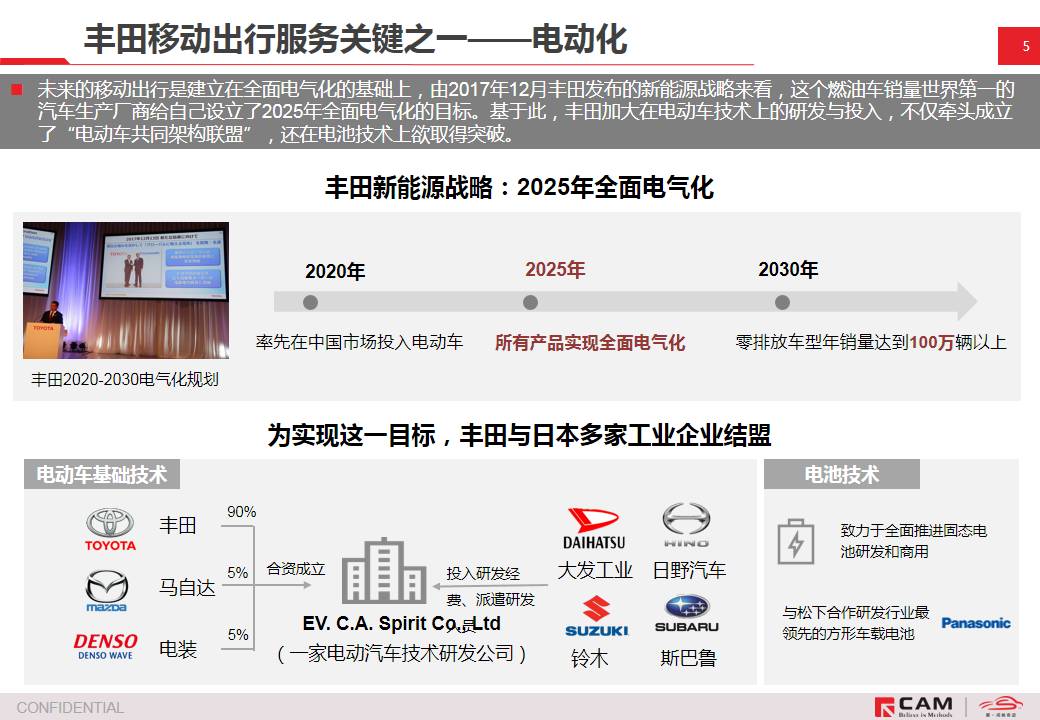Viewport: 1040px width, 720px height.
Task: Click the photo caption 丰田2020-2030电气化规划
Action: (x=125, y=379)
